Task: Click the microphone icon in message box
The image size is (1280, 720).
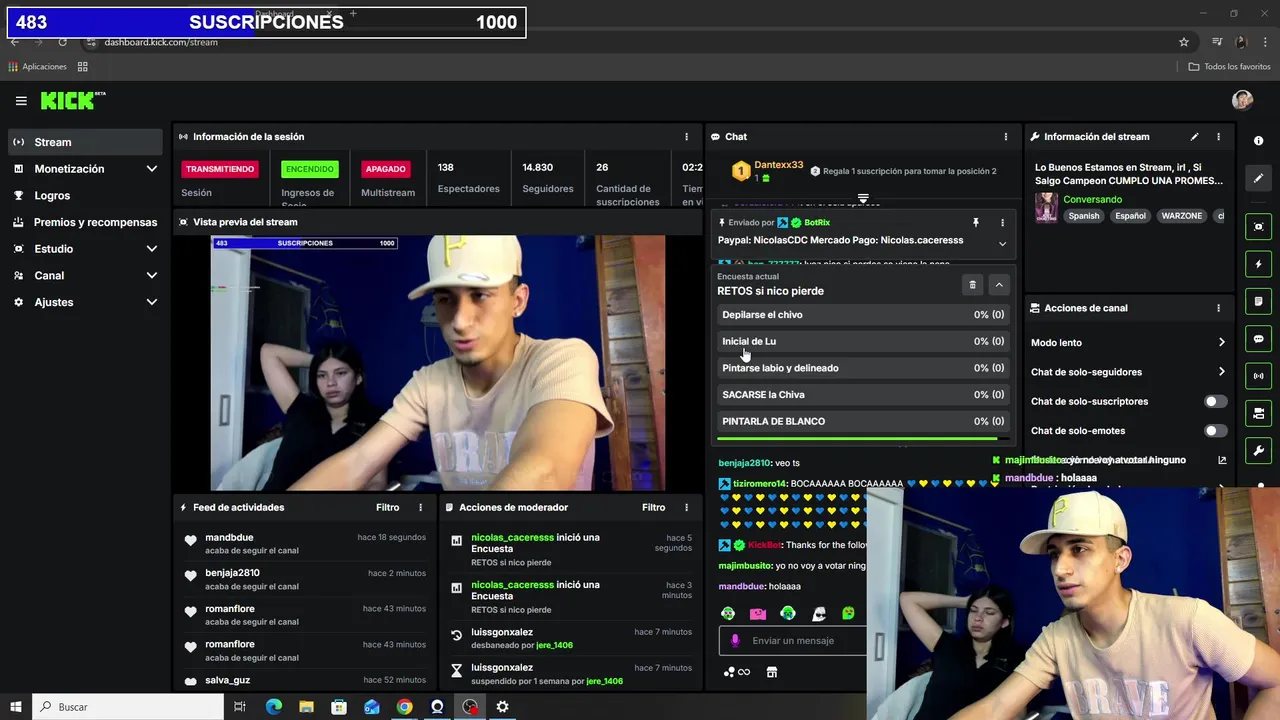Action: click(x=735, y=641)
